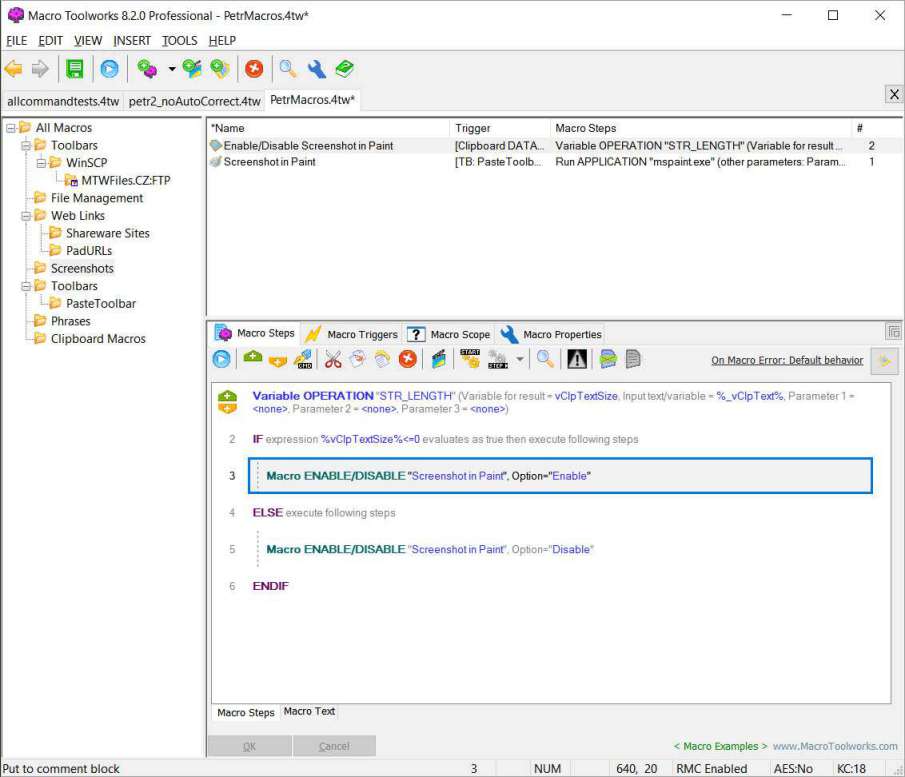Switch to the Macro Text view tab
This screenshot has height=777, width=905.
[309, 712]
